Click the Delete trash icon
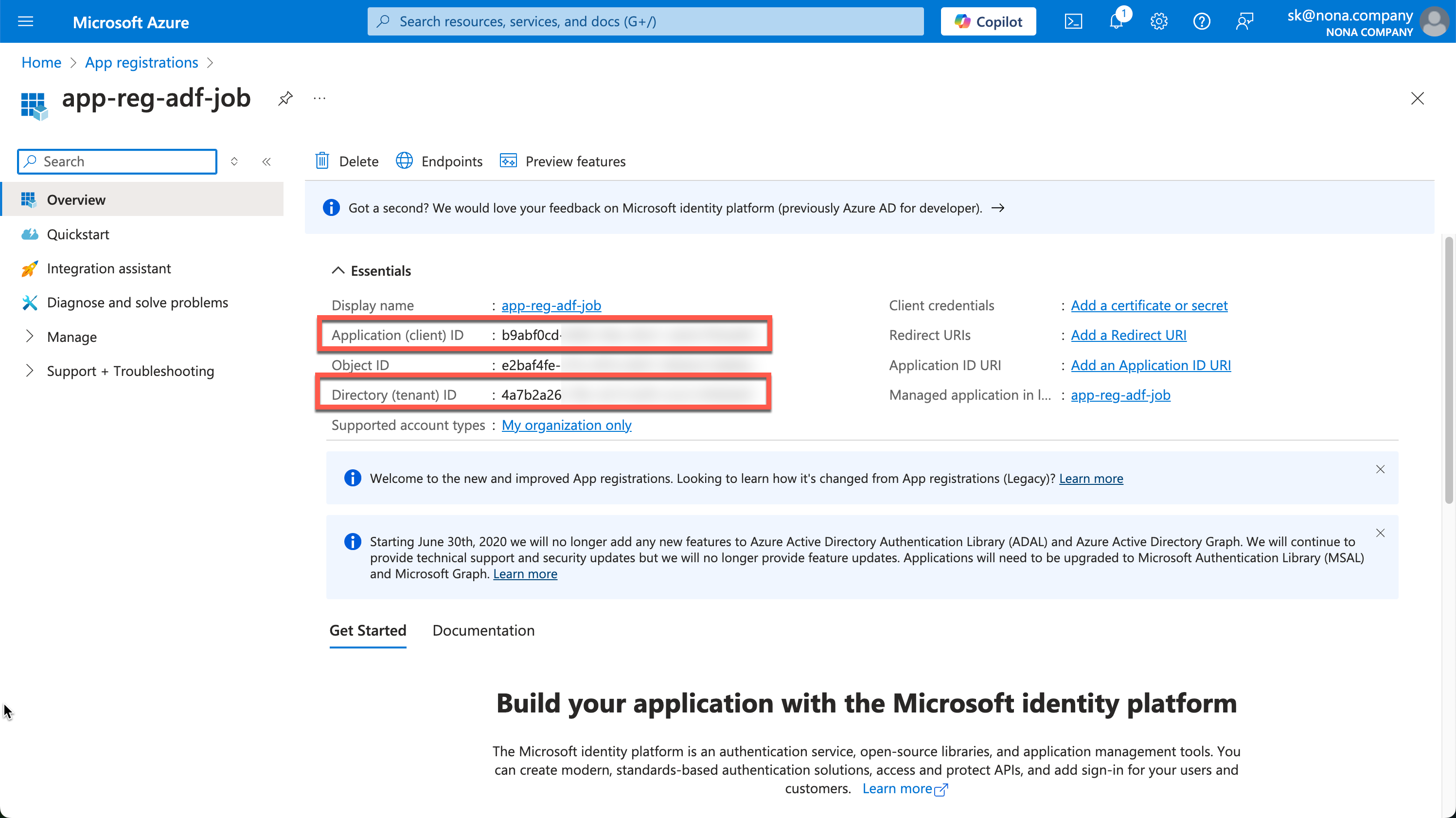 pos(322,161)
